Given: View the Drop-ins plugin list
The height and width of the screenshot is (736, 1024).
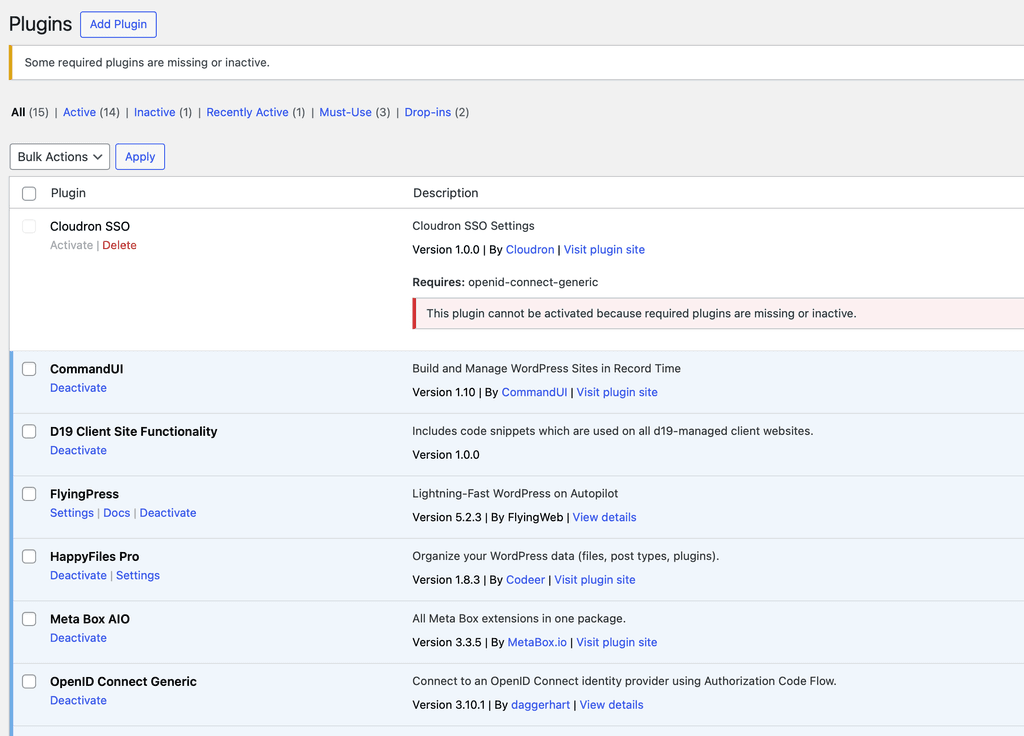Looking at the screenshot, I should coord(427,112).
